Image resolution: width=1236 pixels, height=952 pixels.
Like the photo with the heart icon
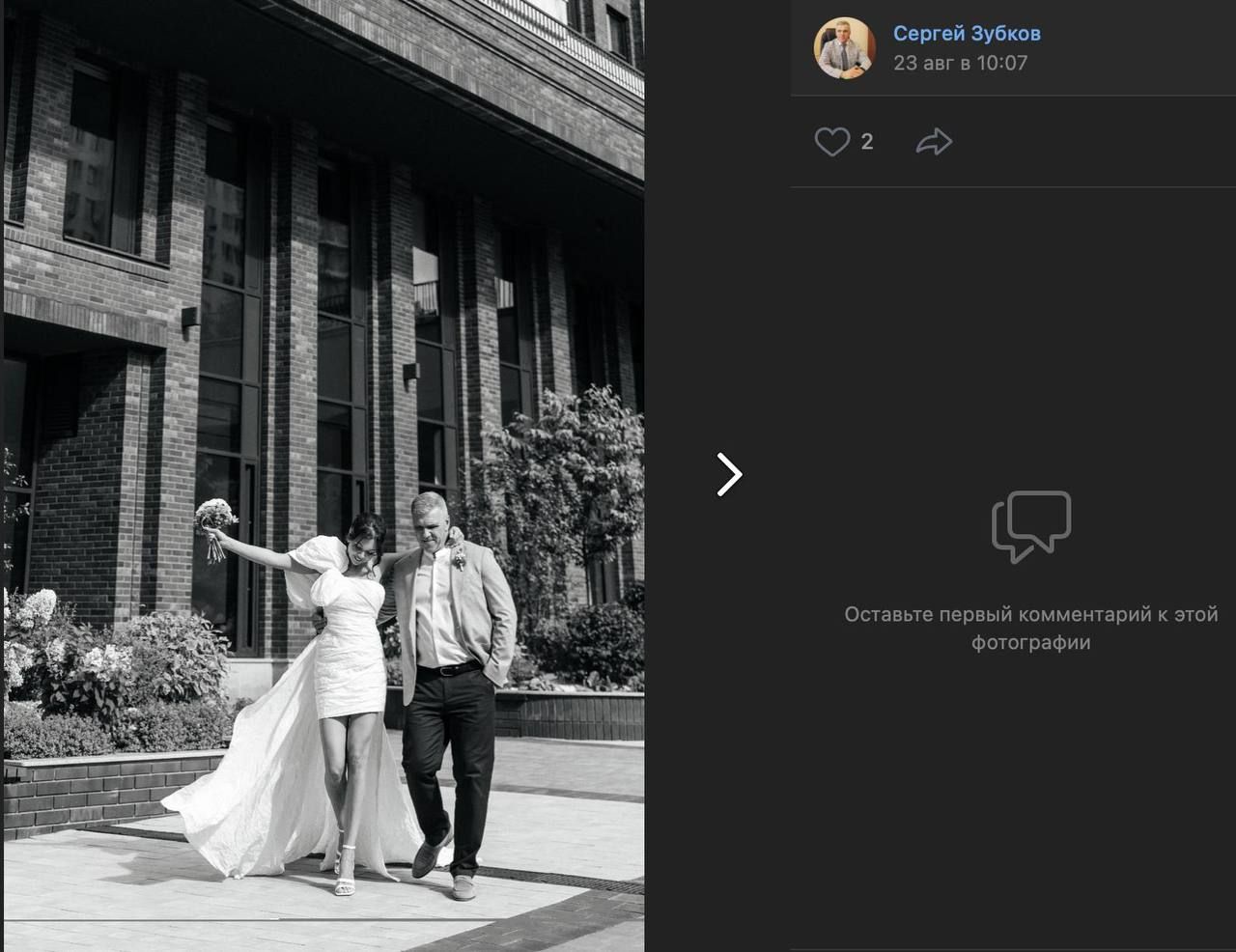click(x=831, y=142)
